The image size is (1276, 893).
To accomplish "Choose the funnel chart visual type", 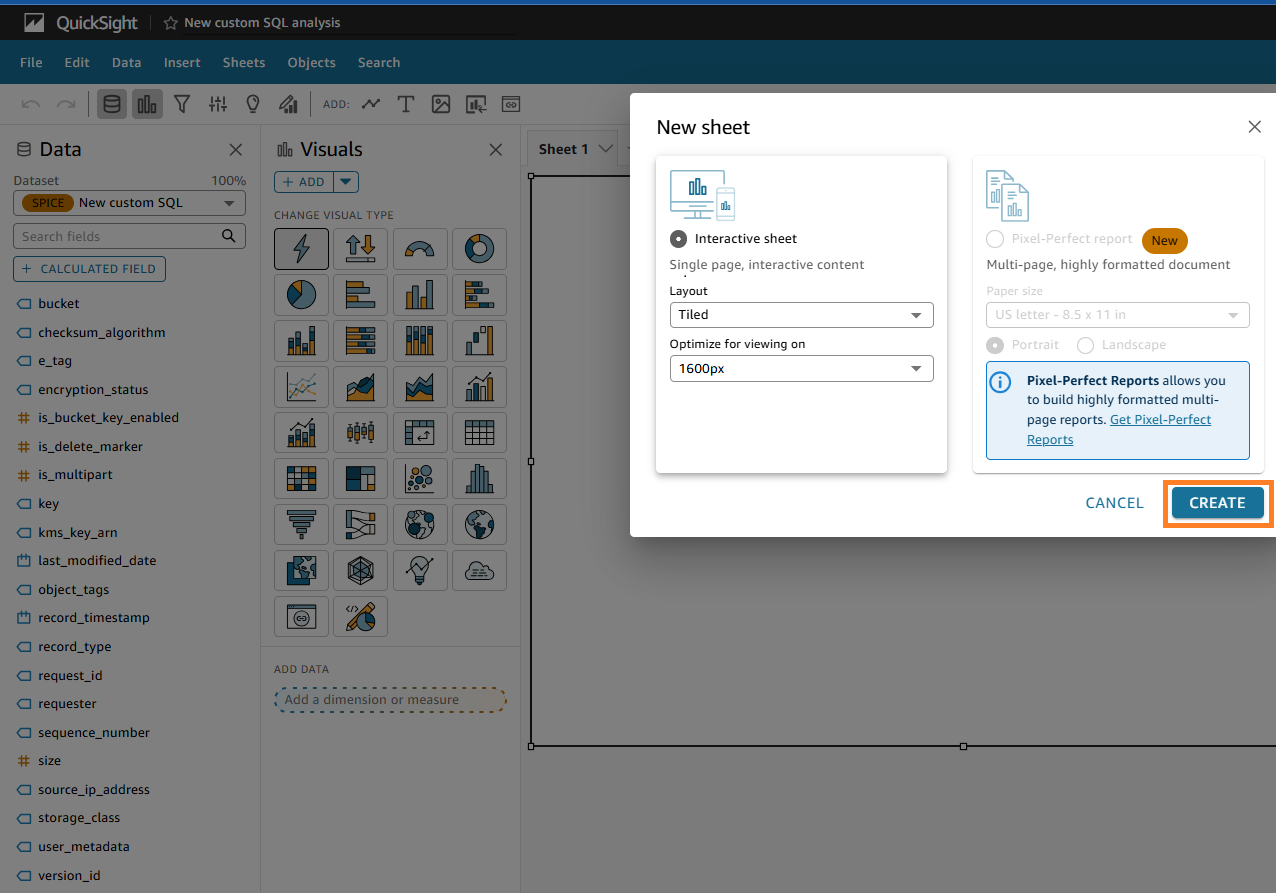I will (x=301, y=524).
